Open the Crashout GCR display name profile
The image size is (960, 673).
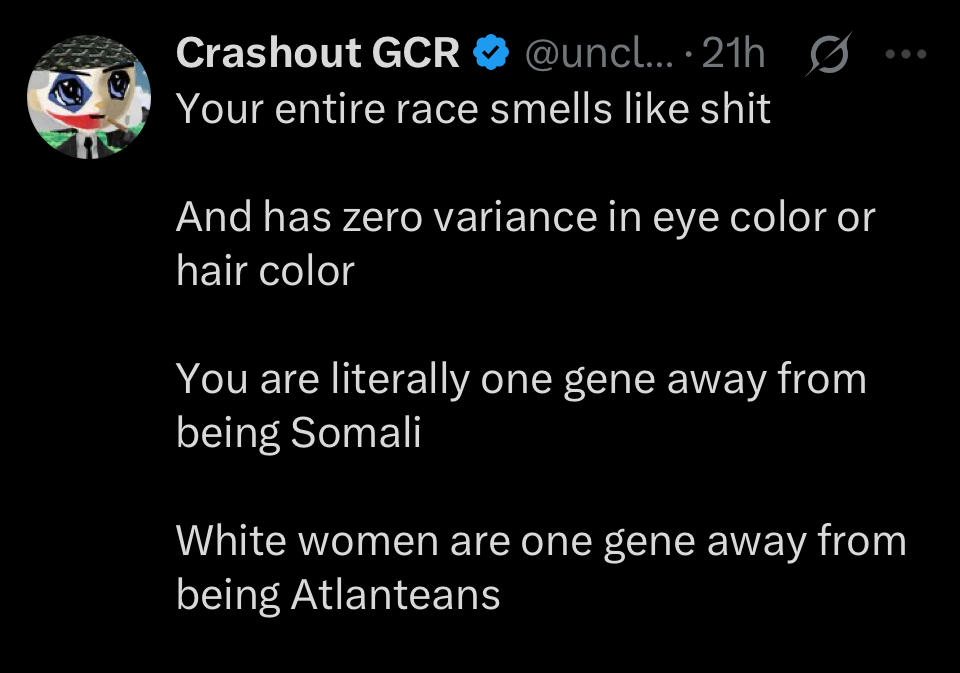tap(317, 53)
